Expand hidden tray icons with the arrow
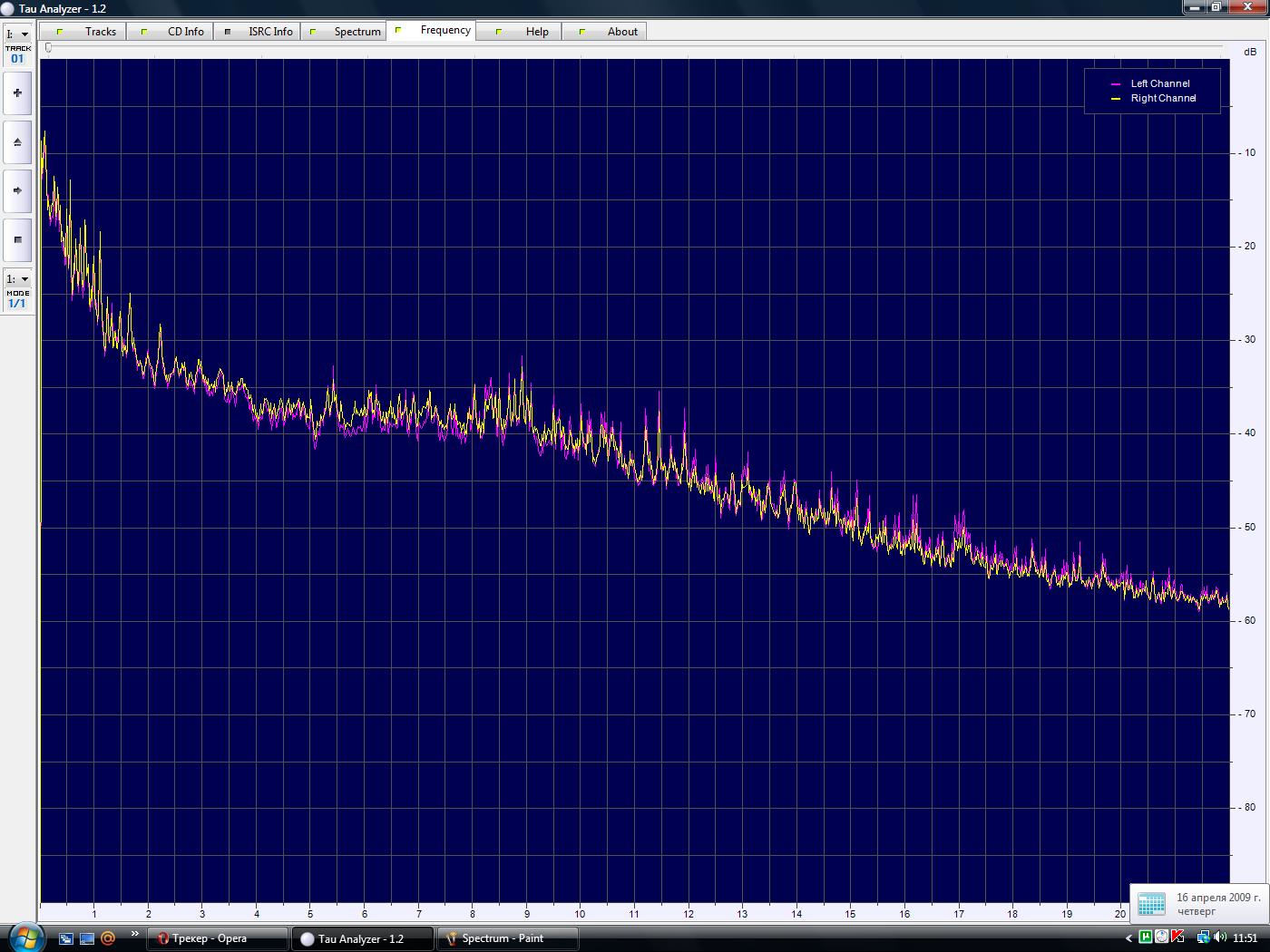1270x952 pixels. point(1129,938)
